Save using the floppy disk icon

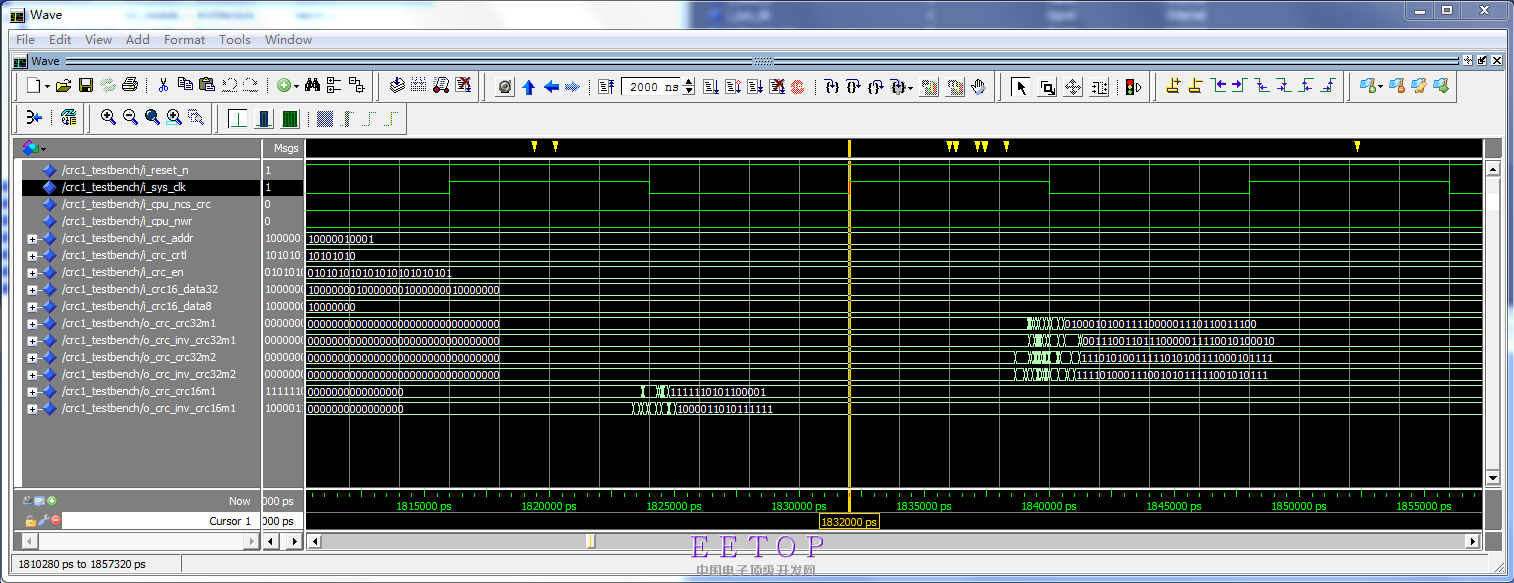(x=86, y=86)
